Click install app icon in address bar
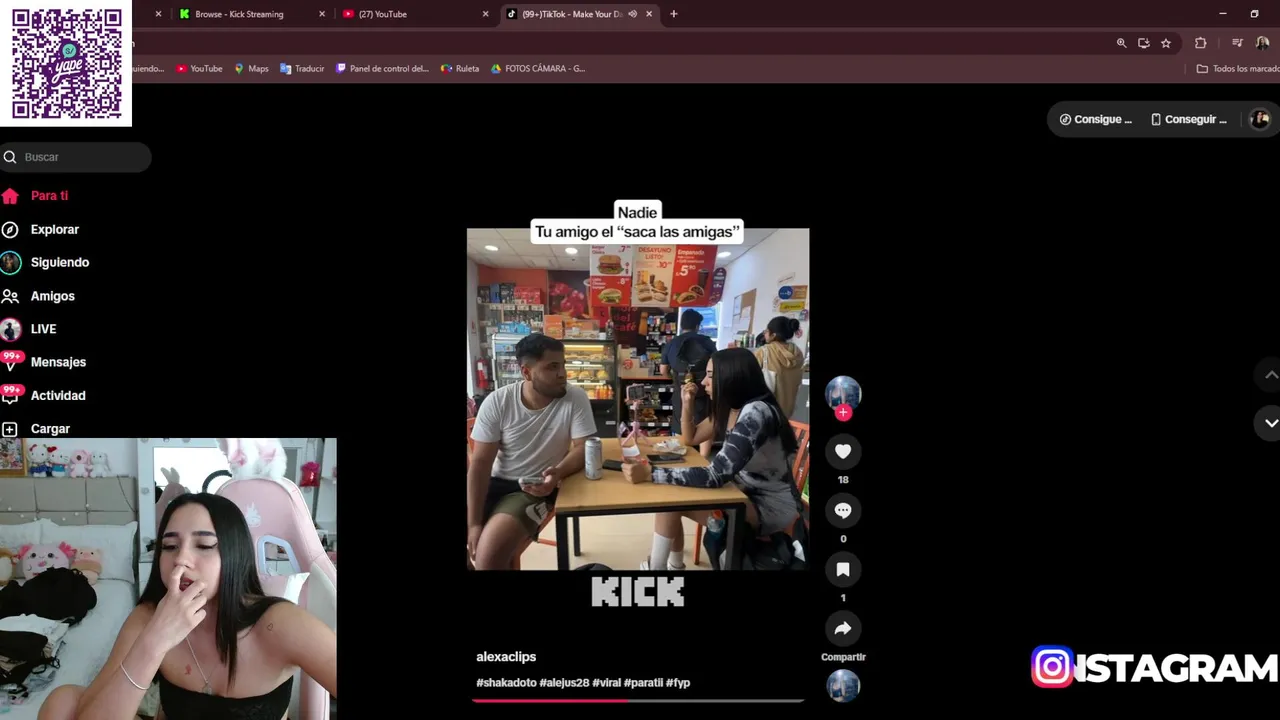This screenshot has width=1280, height=720. [x=1143, y=43]
